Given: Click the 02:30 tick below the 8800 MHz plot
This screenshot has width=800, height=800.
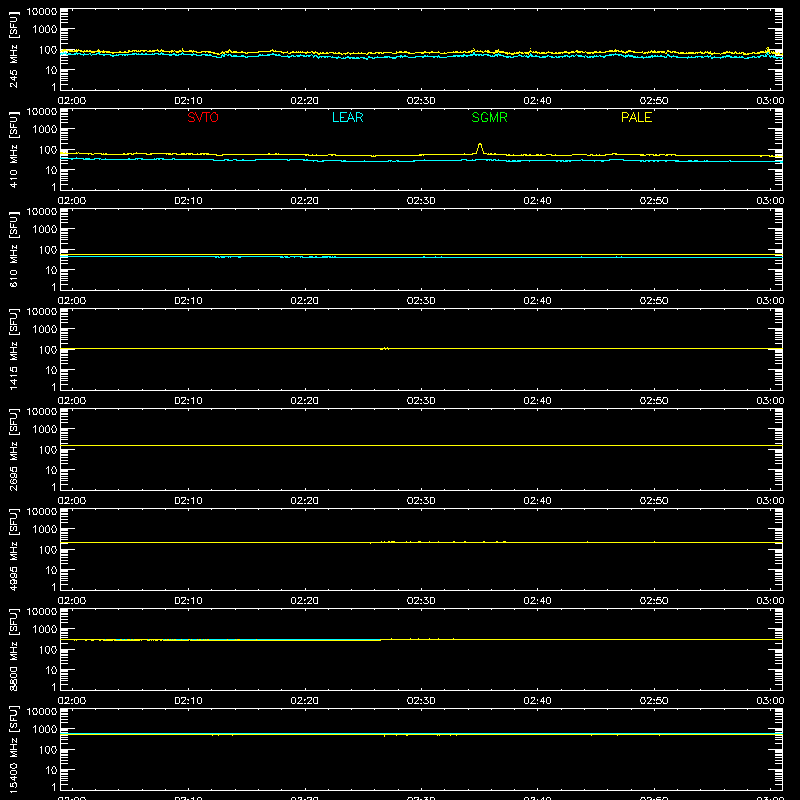Looking at the screenshot, I should [x=421, y=701].
